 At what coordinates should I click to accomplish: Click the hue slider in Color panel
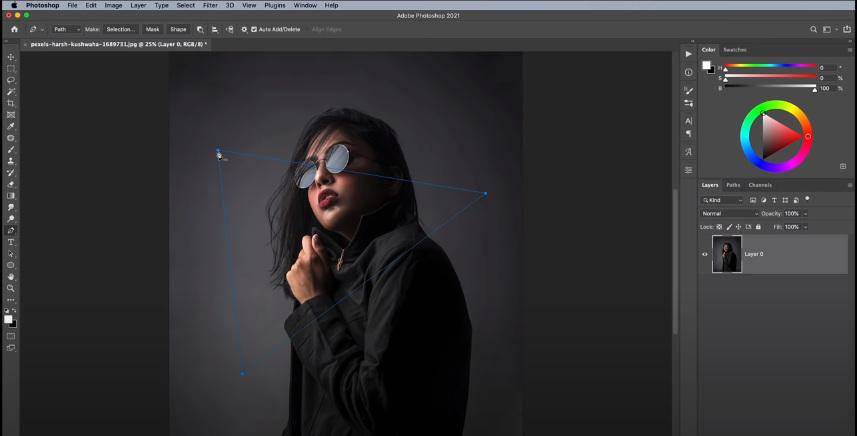coord(768,67)
